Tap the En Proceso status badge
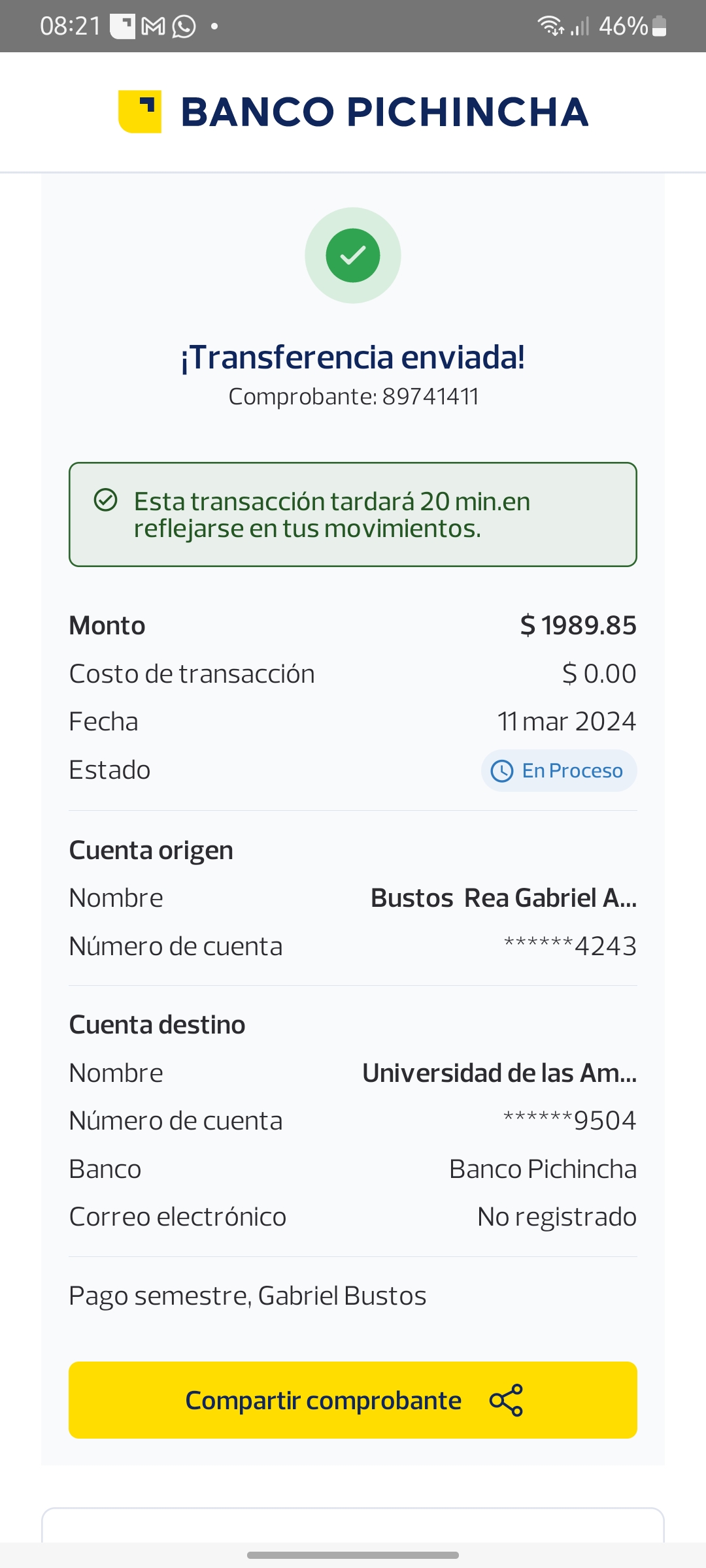 coord(559,771)
